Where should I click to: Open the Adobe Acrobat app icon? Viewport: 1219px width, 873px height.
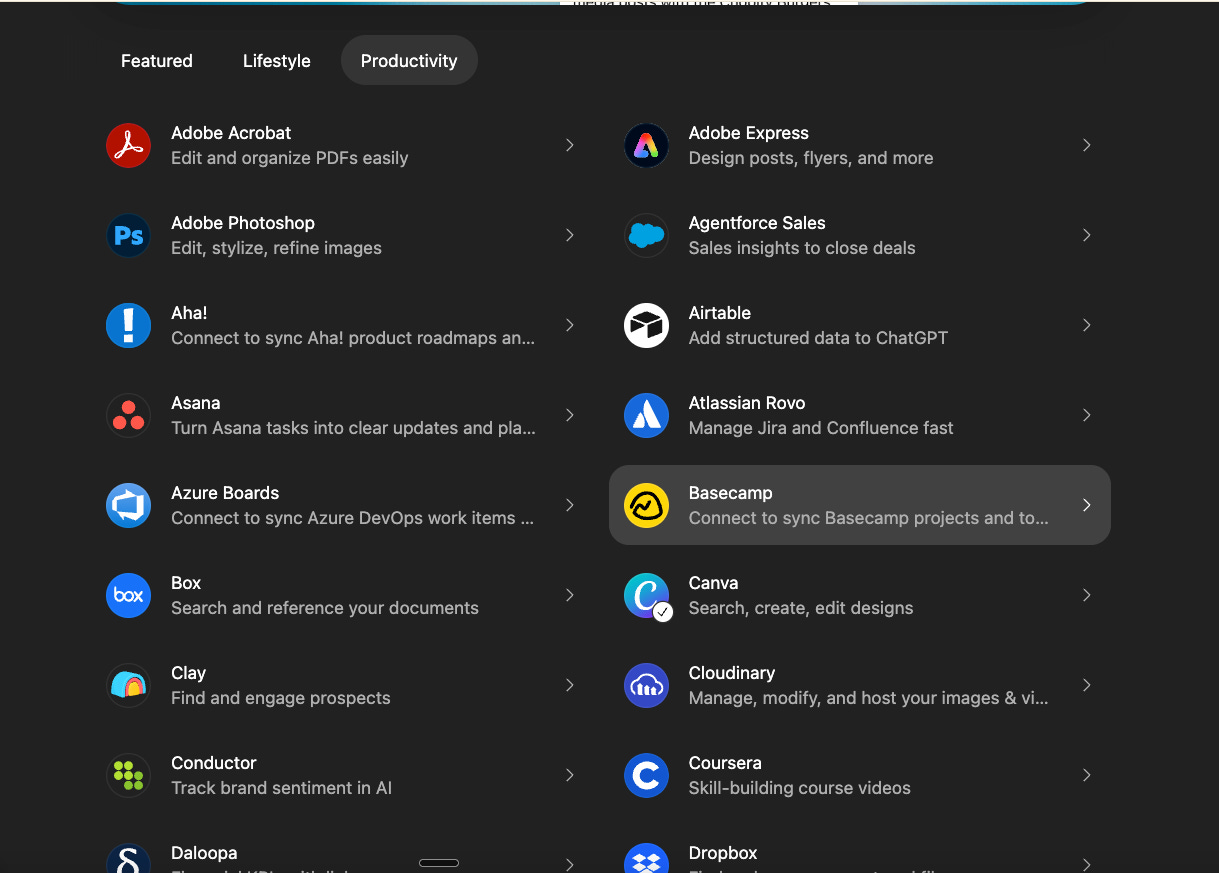[128, 145]
